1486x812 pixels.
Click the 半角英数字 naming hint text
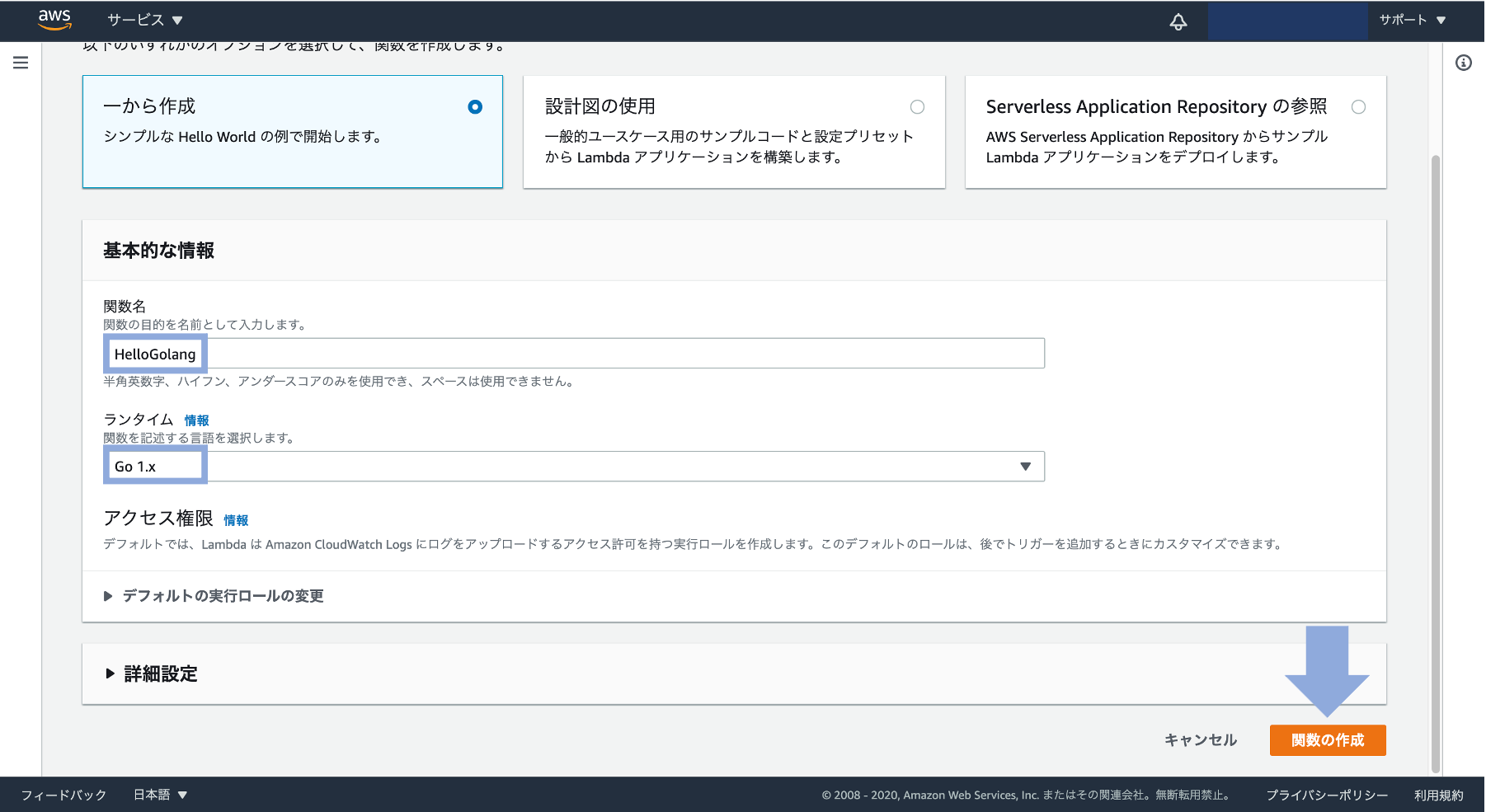339,382
